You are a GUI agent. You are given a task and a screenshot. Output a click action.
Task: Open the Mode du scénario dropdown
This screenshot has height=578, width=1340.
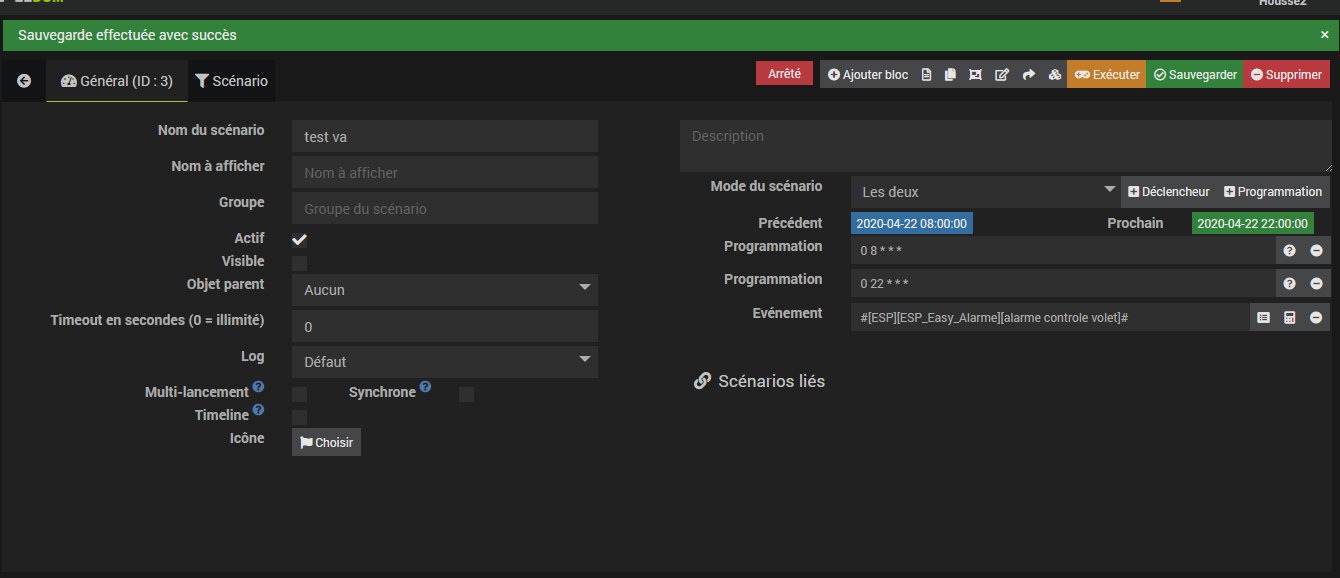point(985,192)
